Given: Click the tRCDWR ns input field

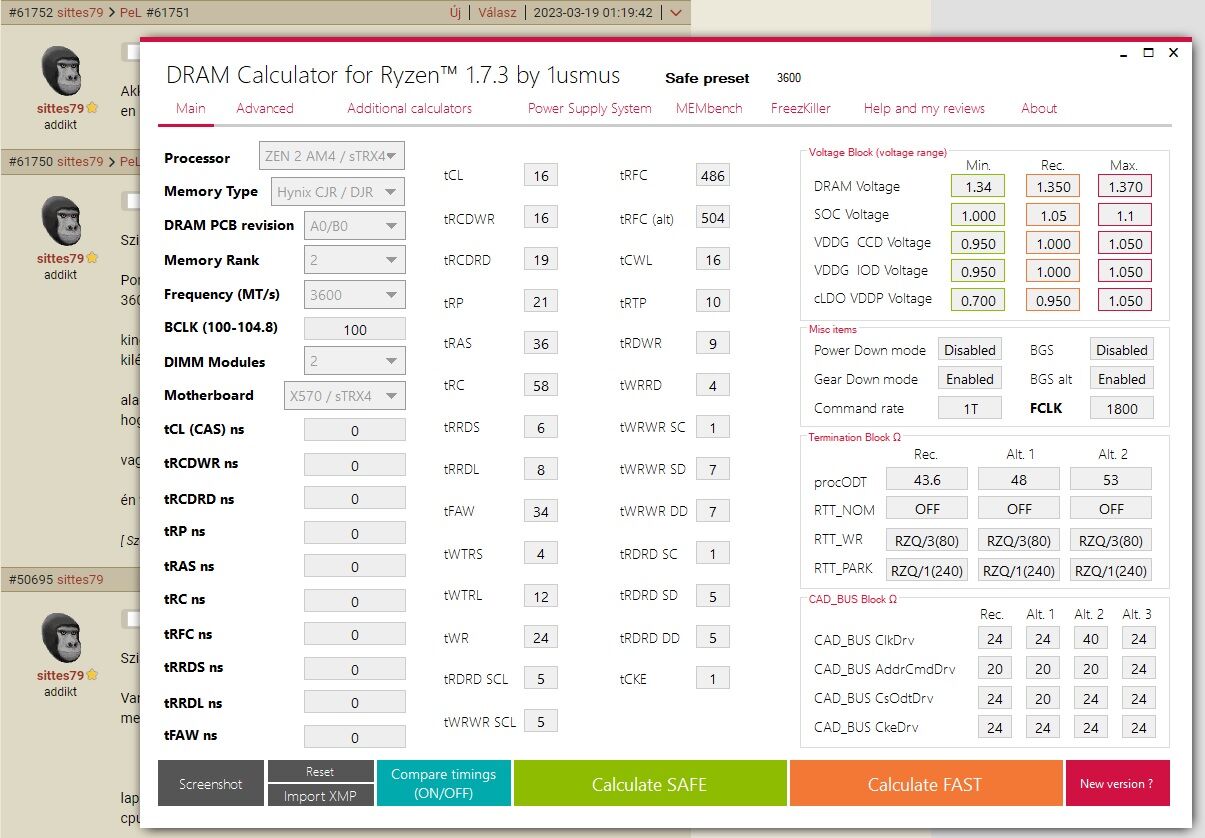Looking at the screenshot, I should click(354, 465).
